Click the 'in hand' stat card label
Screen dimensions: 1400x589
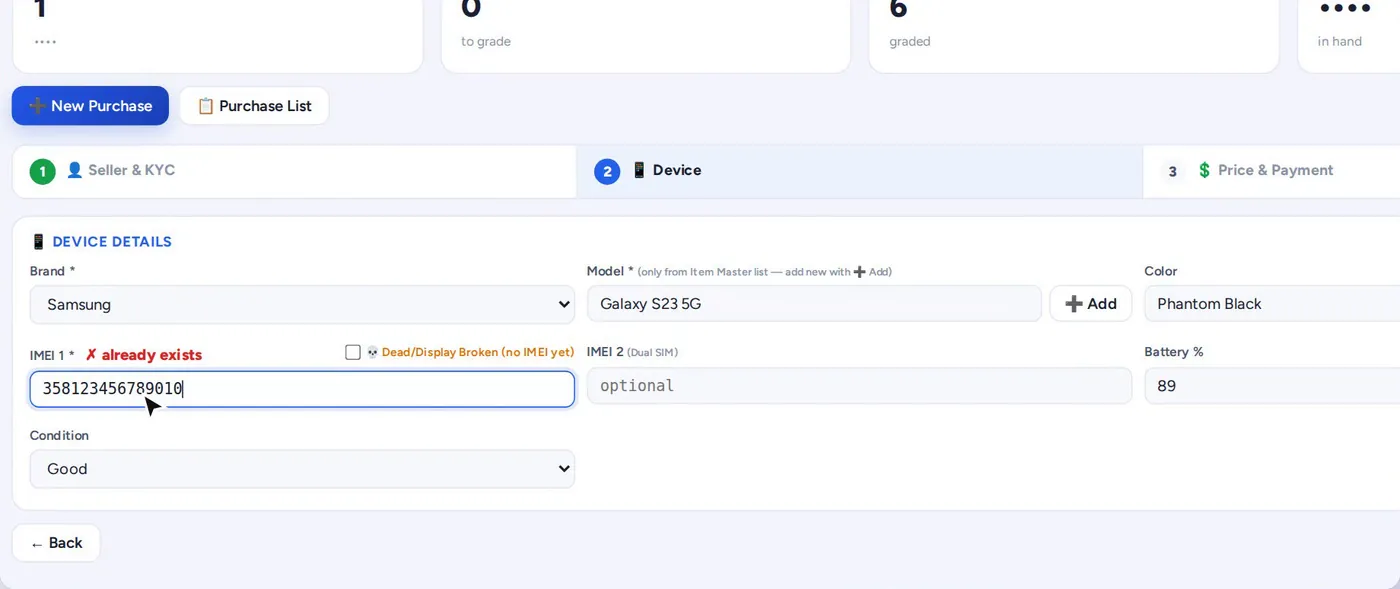coord(1340,42)
